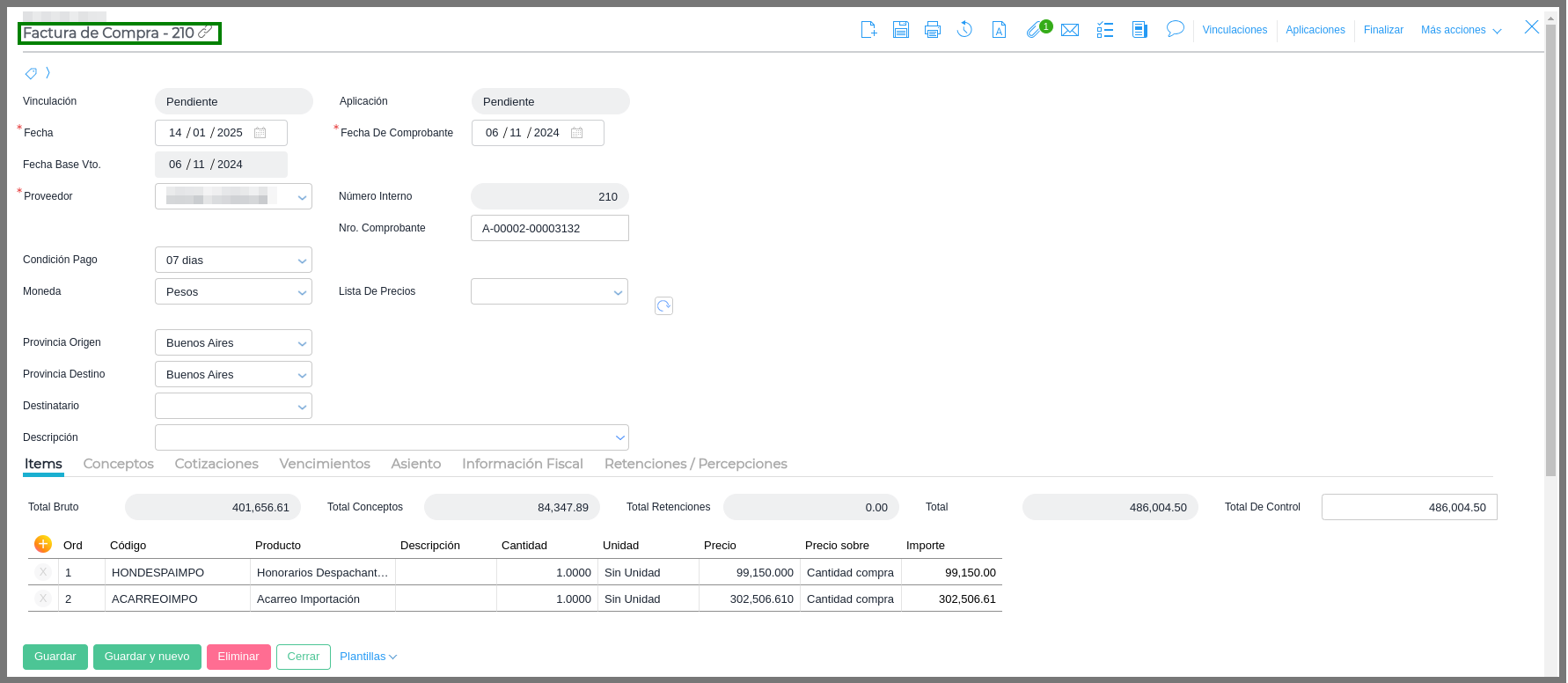Open the comments speech bubble

click(x=1175, y=29)
